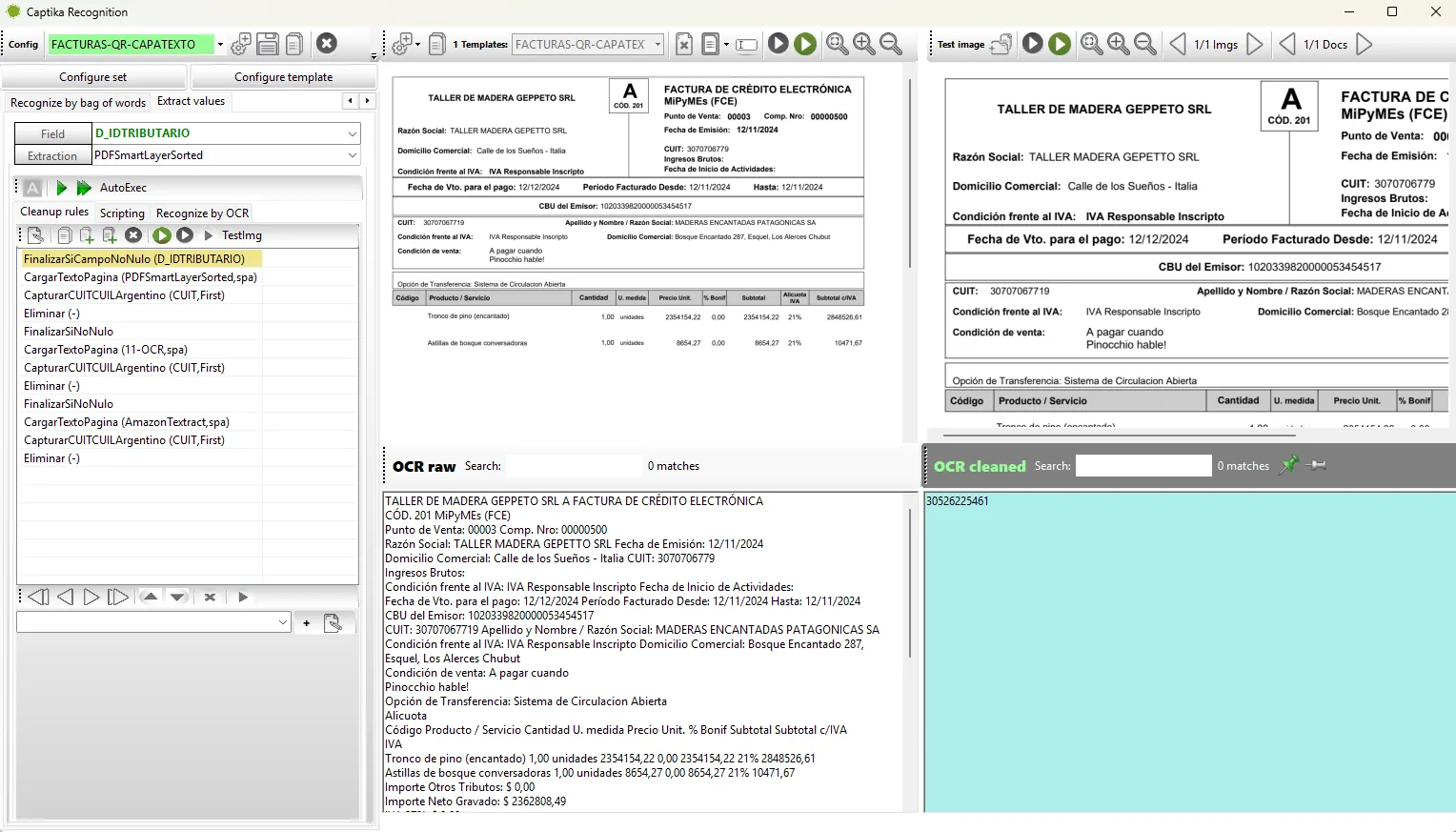Delete the rule with the round X in the rules toolbar
Viewport: 1456px width, 832px height.
click(x=133, y=235)
